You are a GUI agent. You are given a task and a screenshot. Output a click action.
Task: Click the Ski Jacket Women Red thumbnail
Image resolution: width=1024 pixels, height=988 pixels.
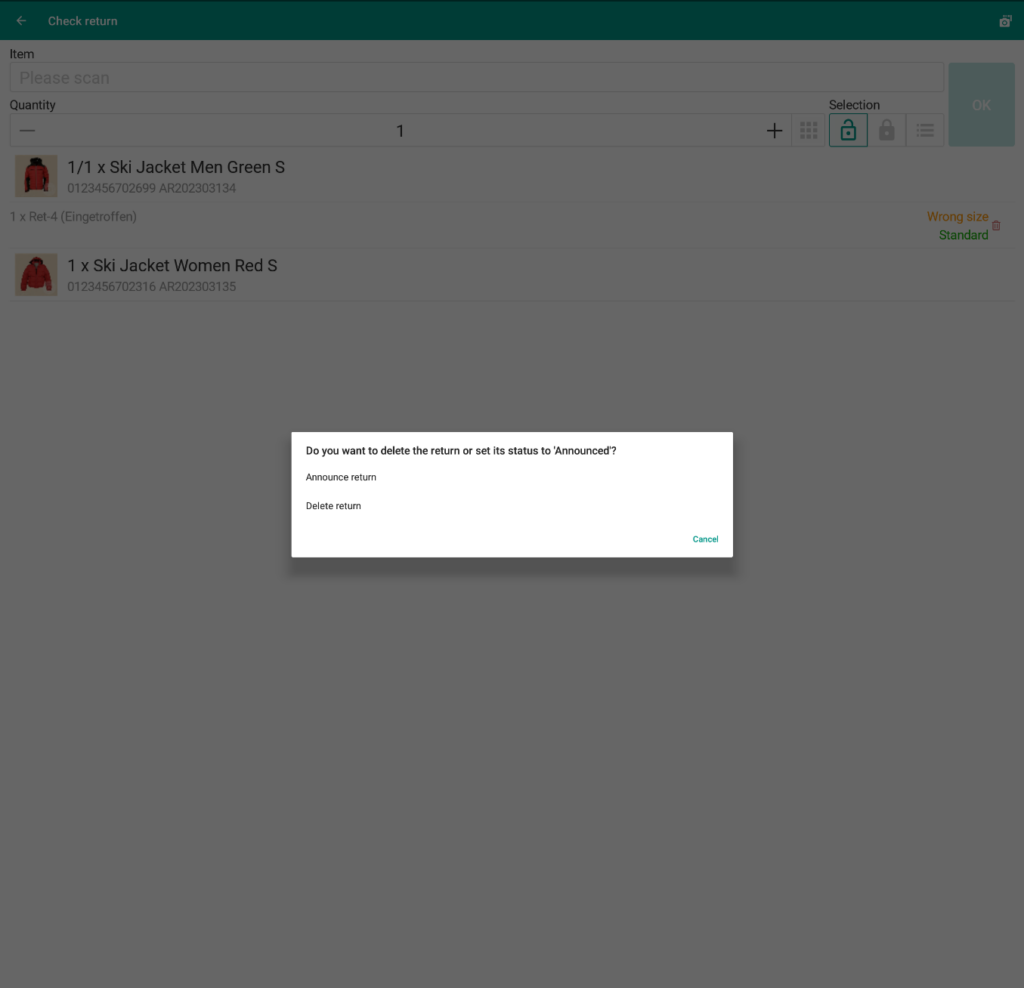coord(36,274)
